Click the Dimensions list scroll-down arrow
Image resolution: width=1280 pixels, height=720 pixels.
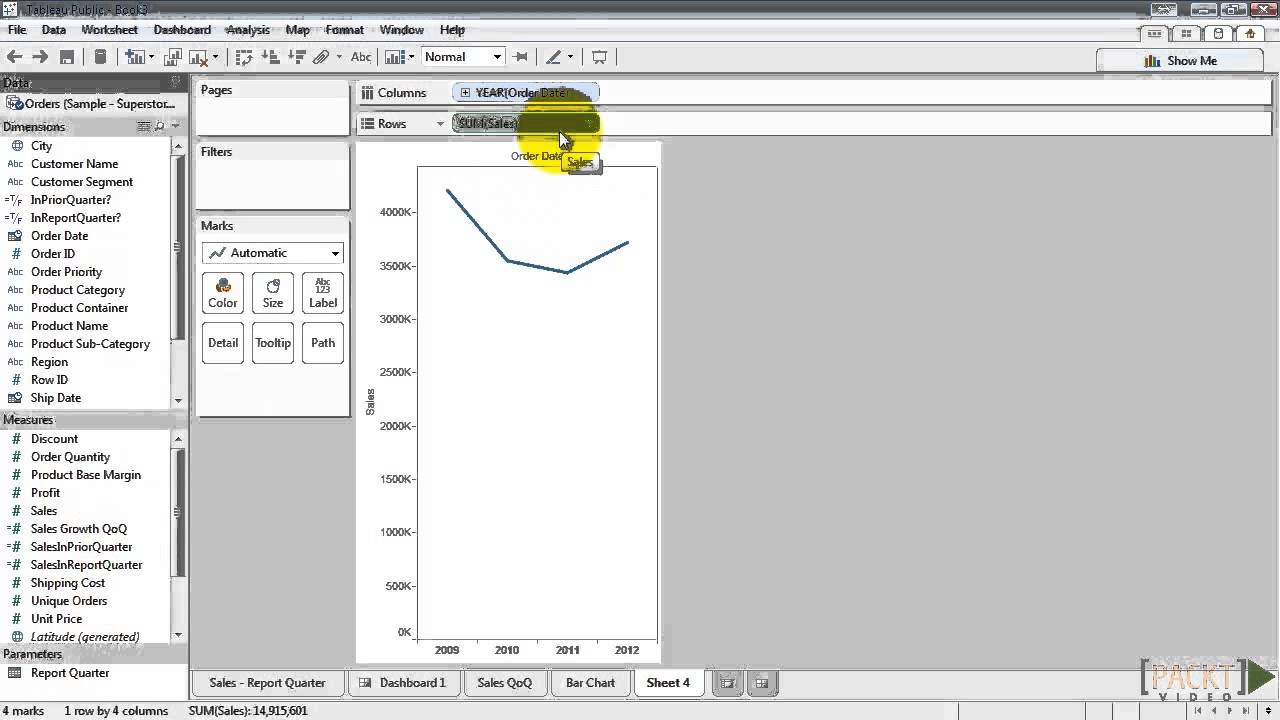[178, 400]
